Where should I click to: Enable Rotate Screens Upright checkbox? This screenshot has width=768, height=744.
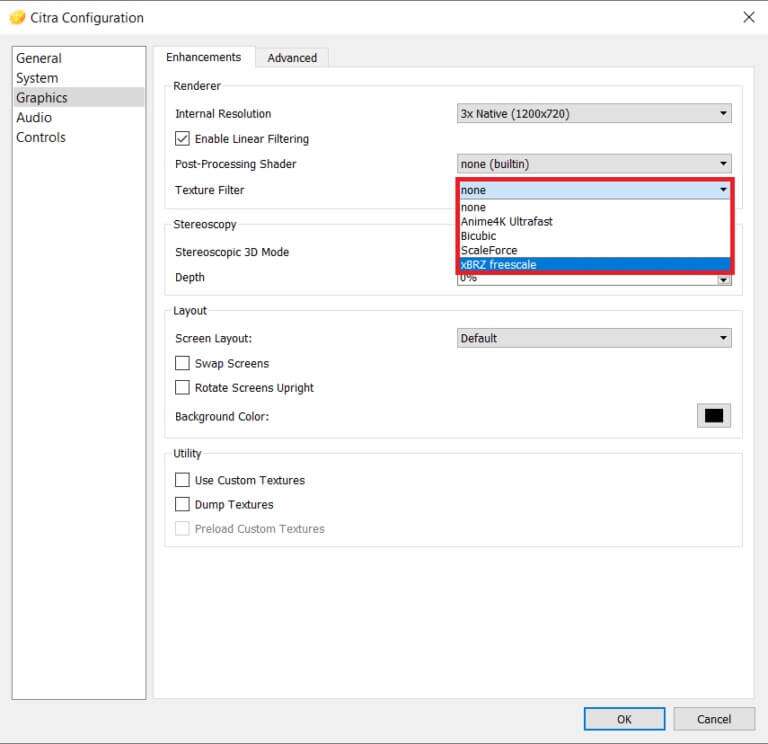(182, 387)
